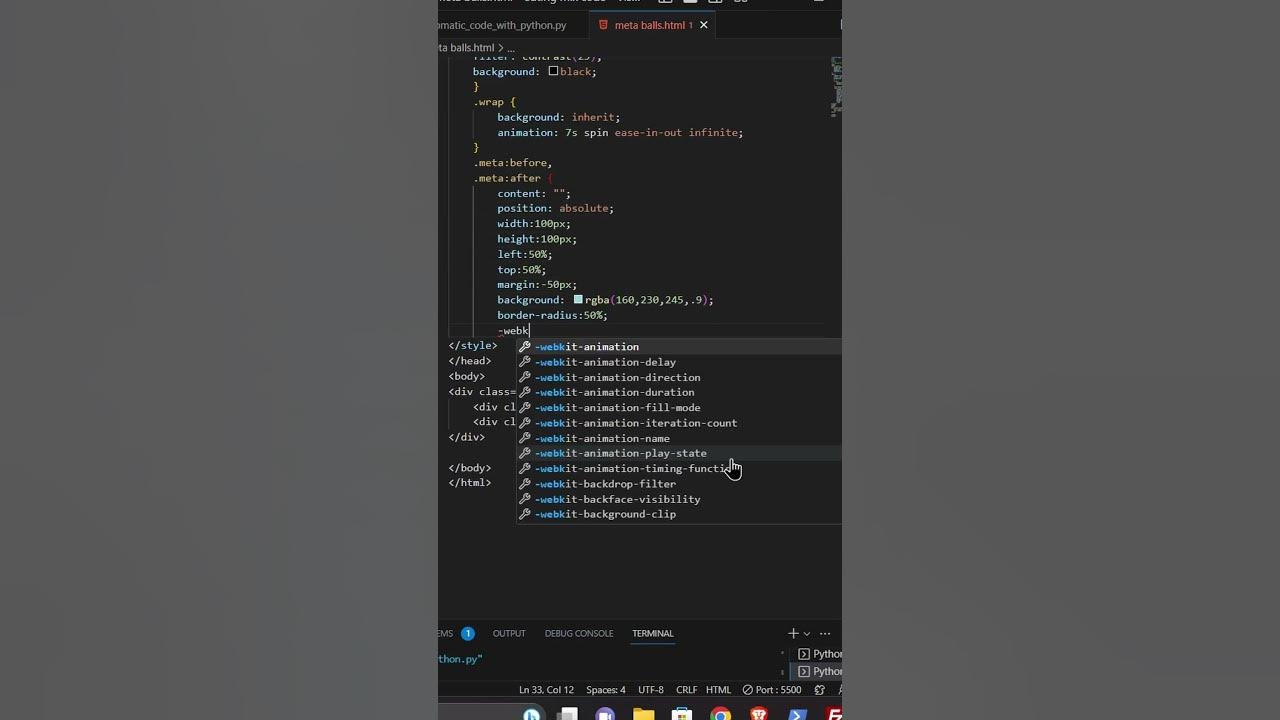Click wrench icon beside -webkit-animation-delay
Screen dimensions: 1280x720
click(525, 362)
